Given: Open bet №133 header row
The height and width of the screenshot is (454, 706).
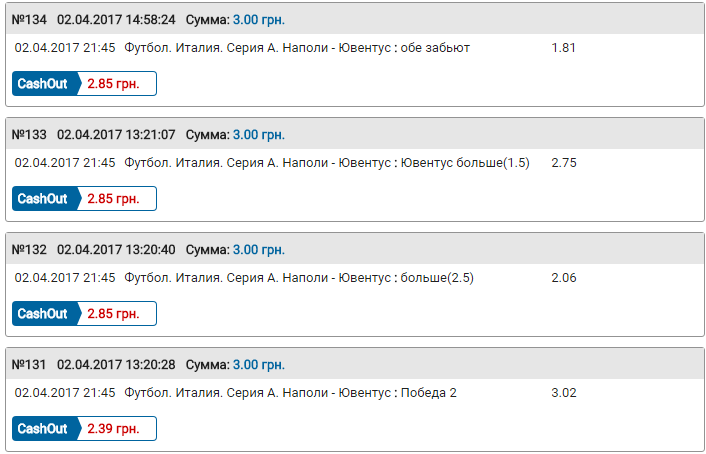Looking at the screenshot, I should 355,134.
